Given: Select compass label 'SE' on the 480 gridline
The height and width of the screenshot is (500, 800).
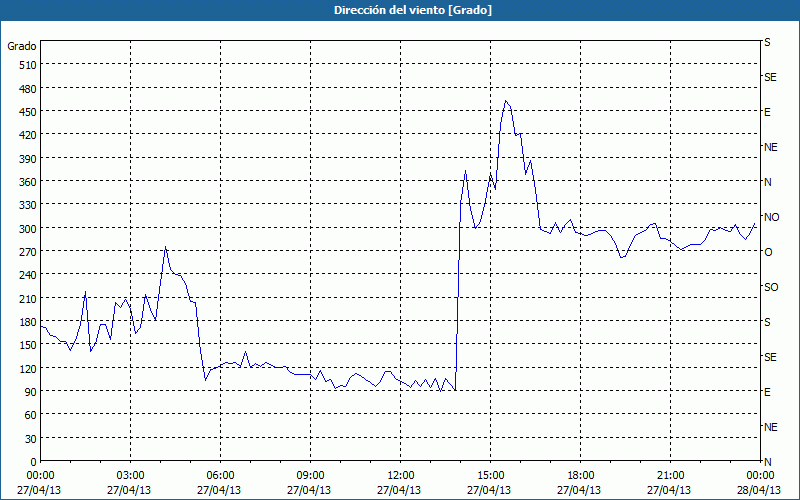Looking at the screenshot, I should pyautogui.click(x=770, y=77).
